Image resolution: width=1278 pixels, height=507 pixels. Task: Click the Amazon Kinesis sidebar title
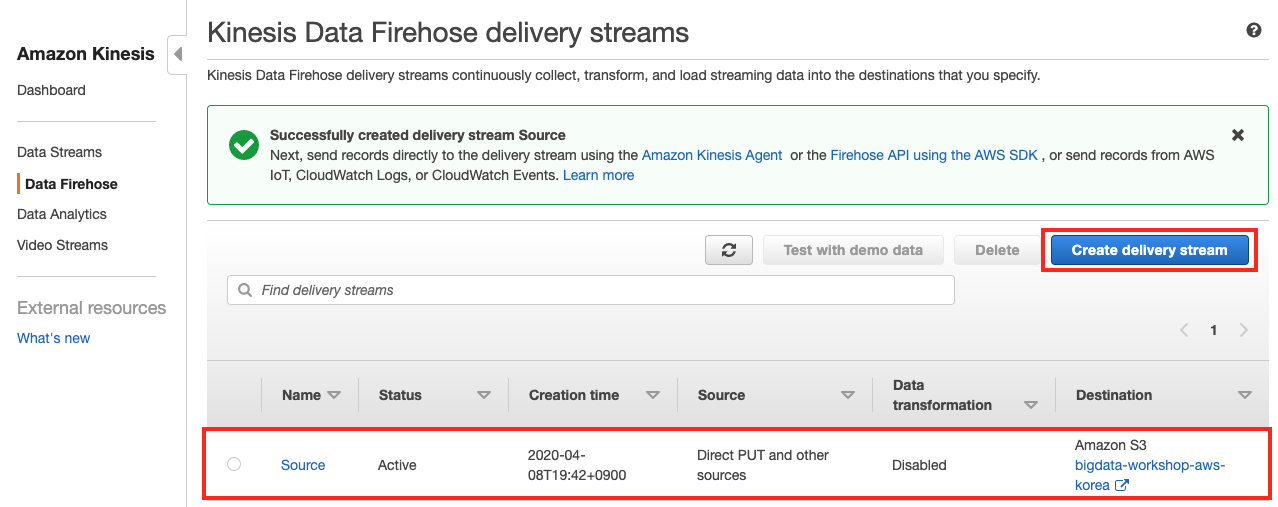(x=86, y=54)
